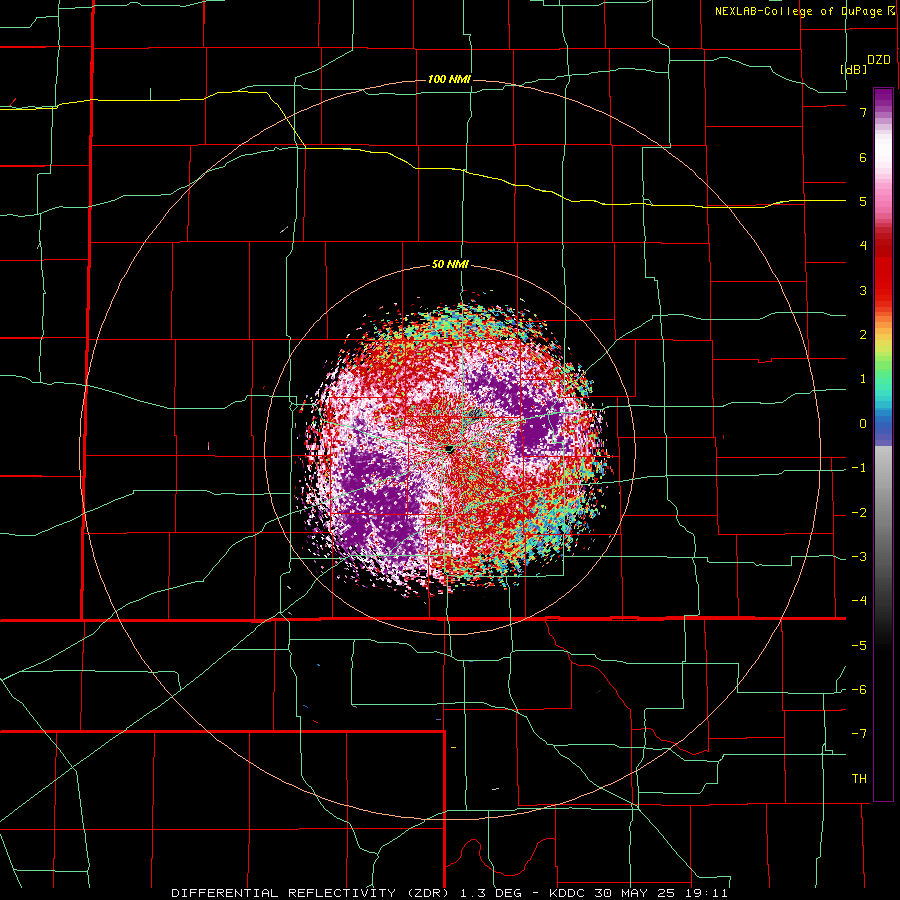900x900 pixels.
Task: Click the black radar site marker at center
Action: (x=450, y=448)
